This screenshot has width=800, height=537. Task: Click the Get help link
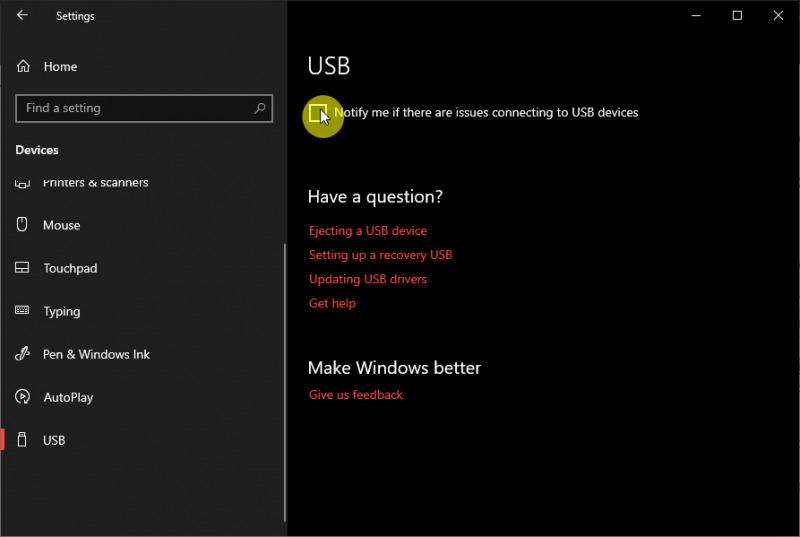(332, 303)
